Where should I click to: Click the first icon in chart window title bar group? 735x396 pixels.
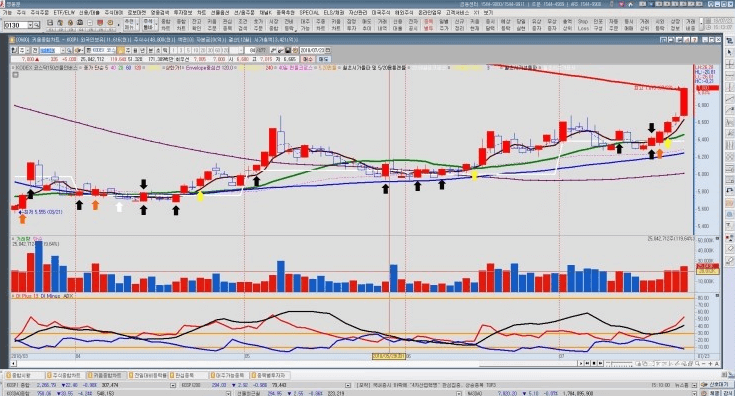click(x=663, y=40)
